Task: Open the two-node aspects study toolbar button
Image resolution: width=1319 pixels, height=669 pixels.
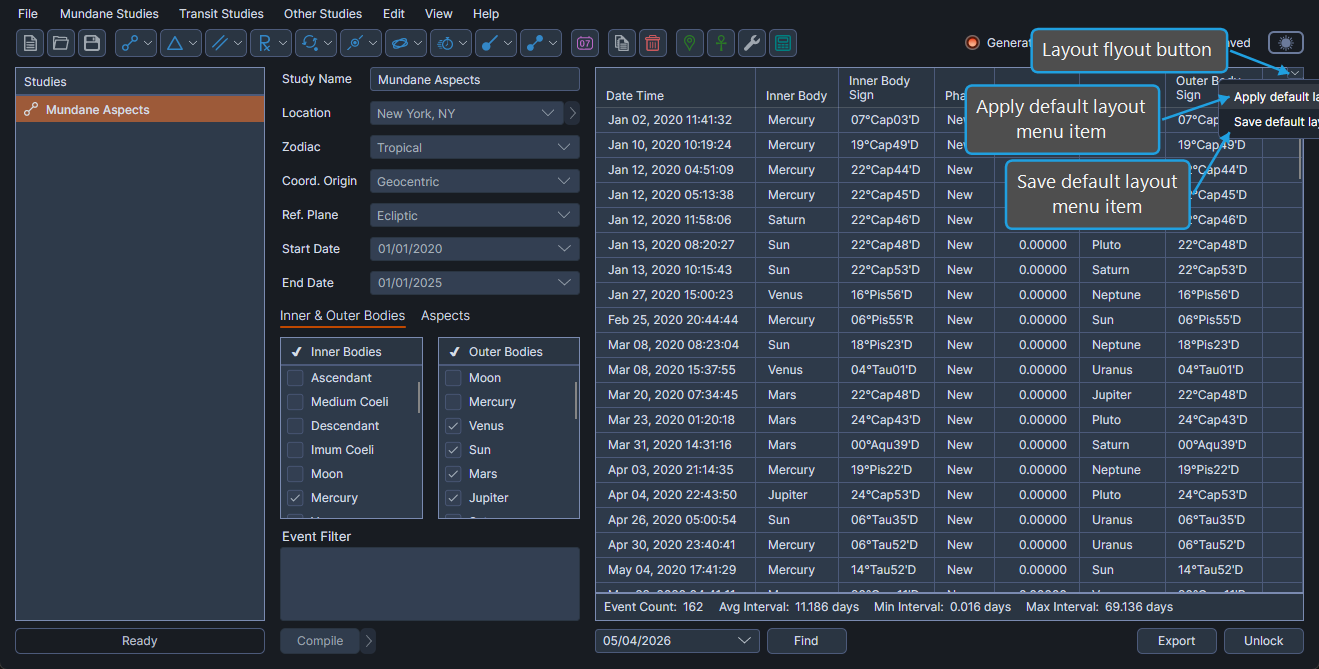Action: (136, 43)
